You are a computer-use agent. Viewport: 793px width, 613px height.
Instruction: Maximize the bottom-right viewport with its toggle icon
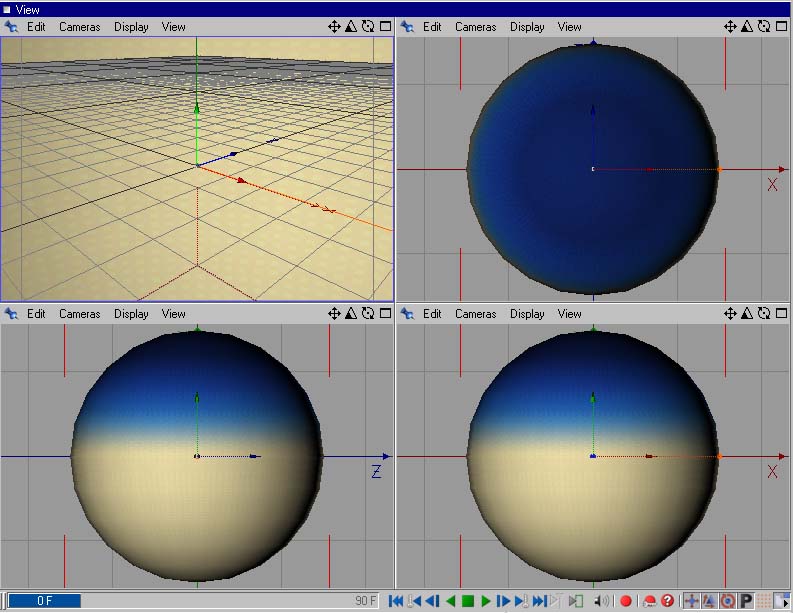[x=781, y=314]
